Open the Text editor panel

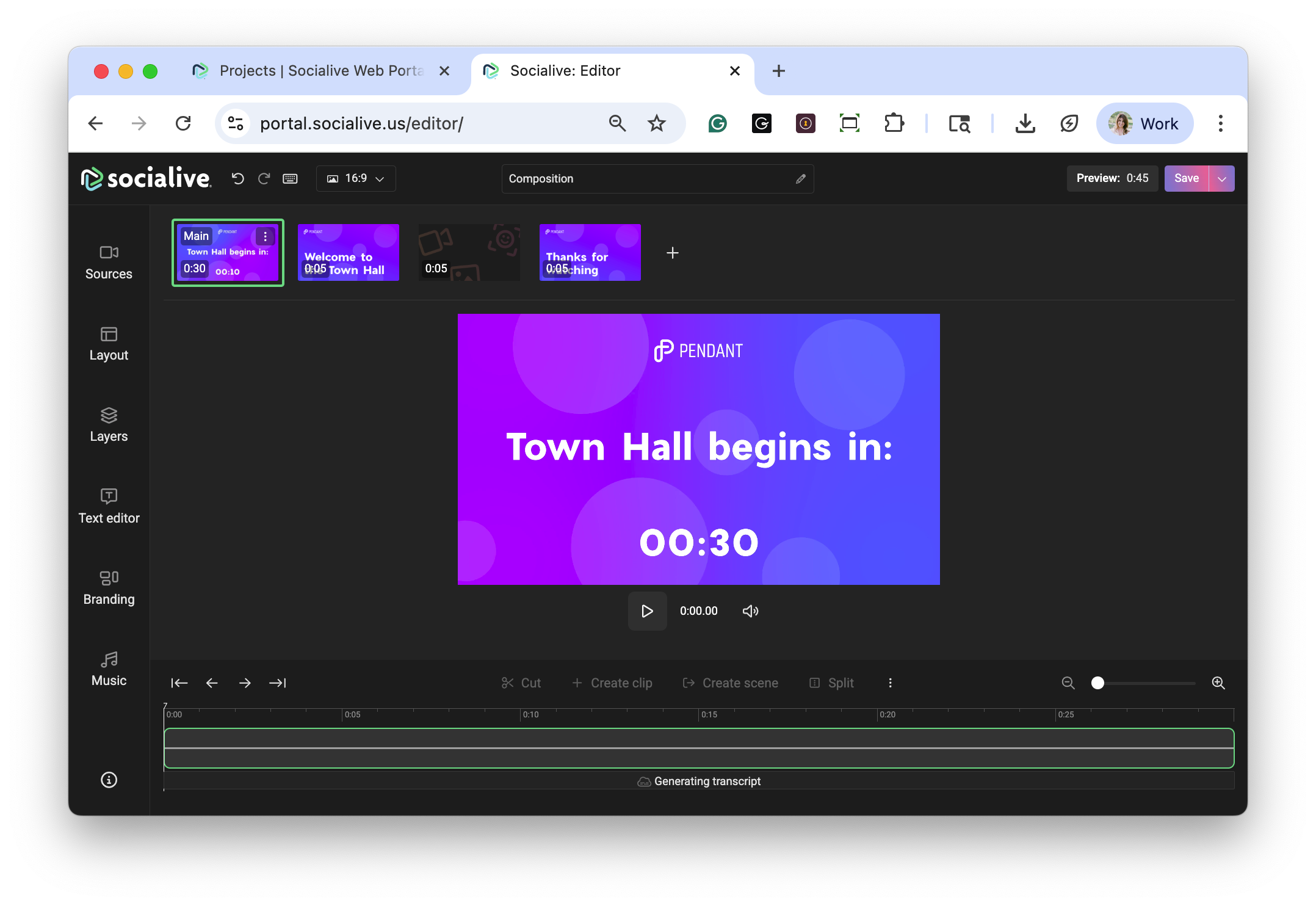[x=109, y=506]
